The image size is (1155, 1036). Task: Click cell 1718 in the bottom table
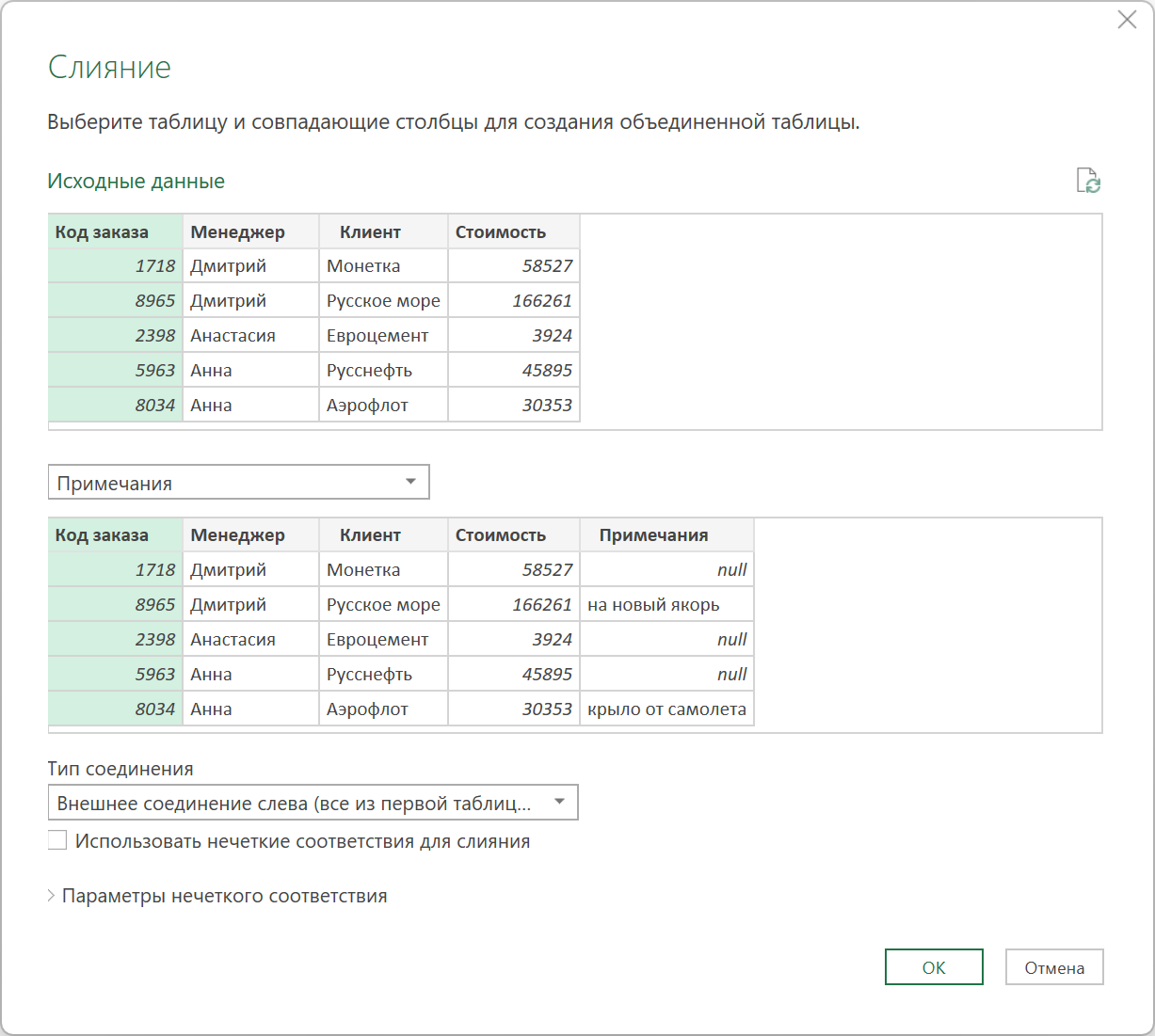tap(115, 570)
